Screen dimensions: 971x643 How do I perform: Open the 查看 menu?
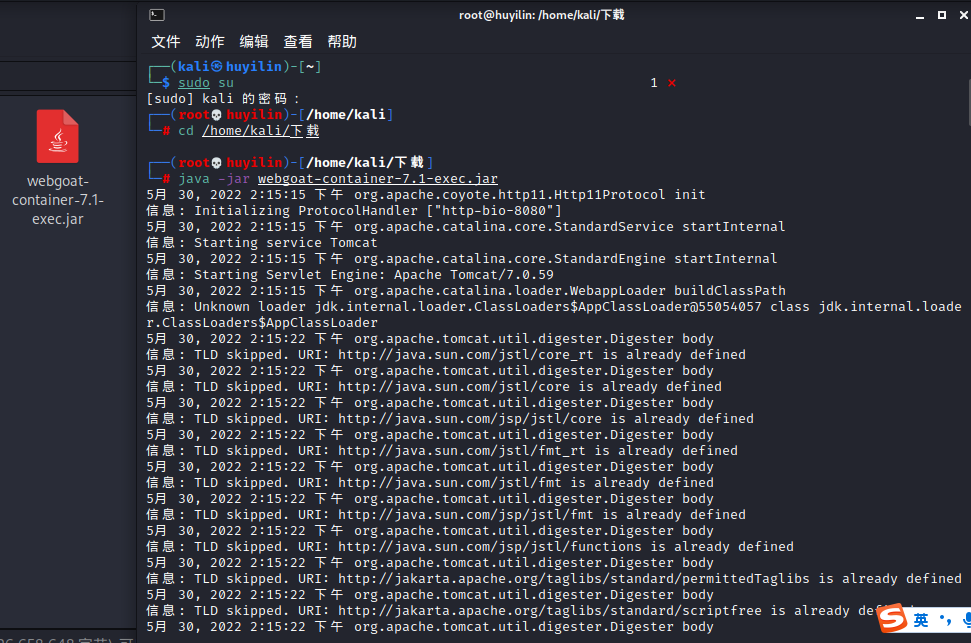click(x=298, y=42)
